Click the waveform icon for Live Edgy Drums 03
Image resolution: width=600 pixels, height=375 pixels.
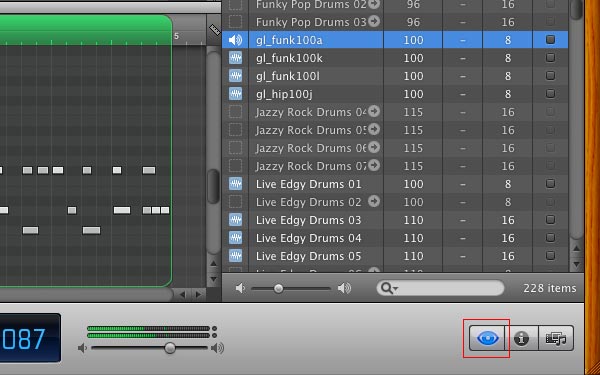235,220
